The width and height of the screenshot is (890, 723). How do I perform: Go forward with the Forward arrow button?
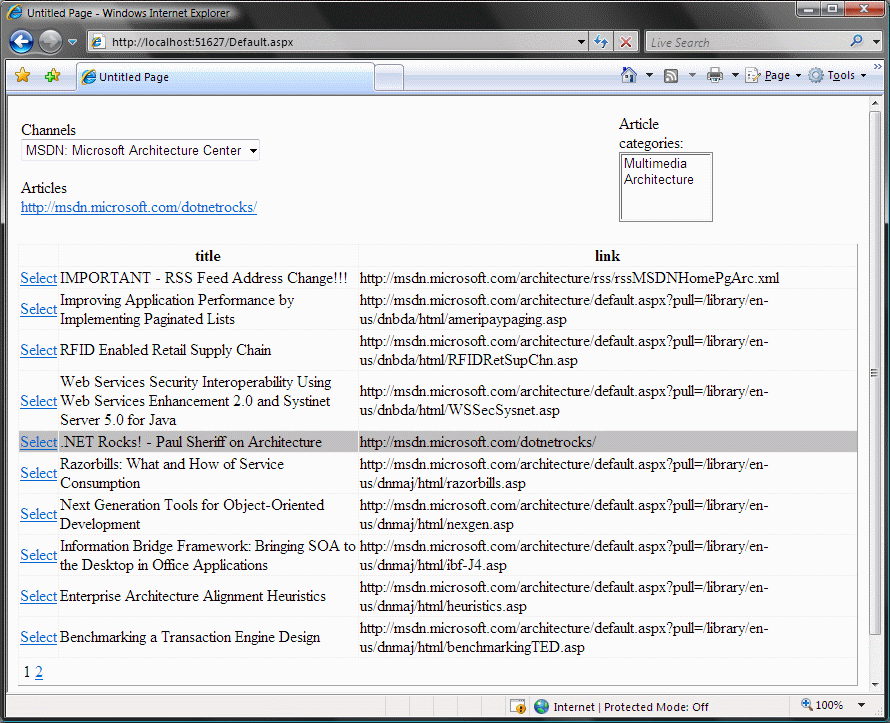(x=51, y=42)
